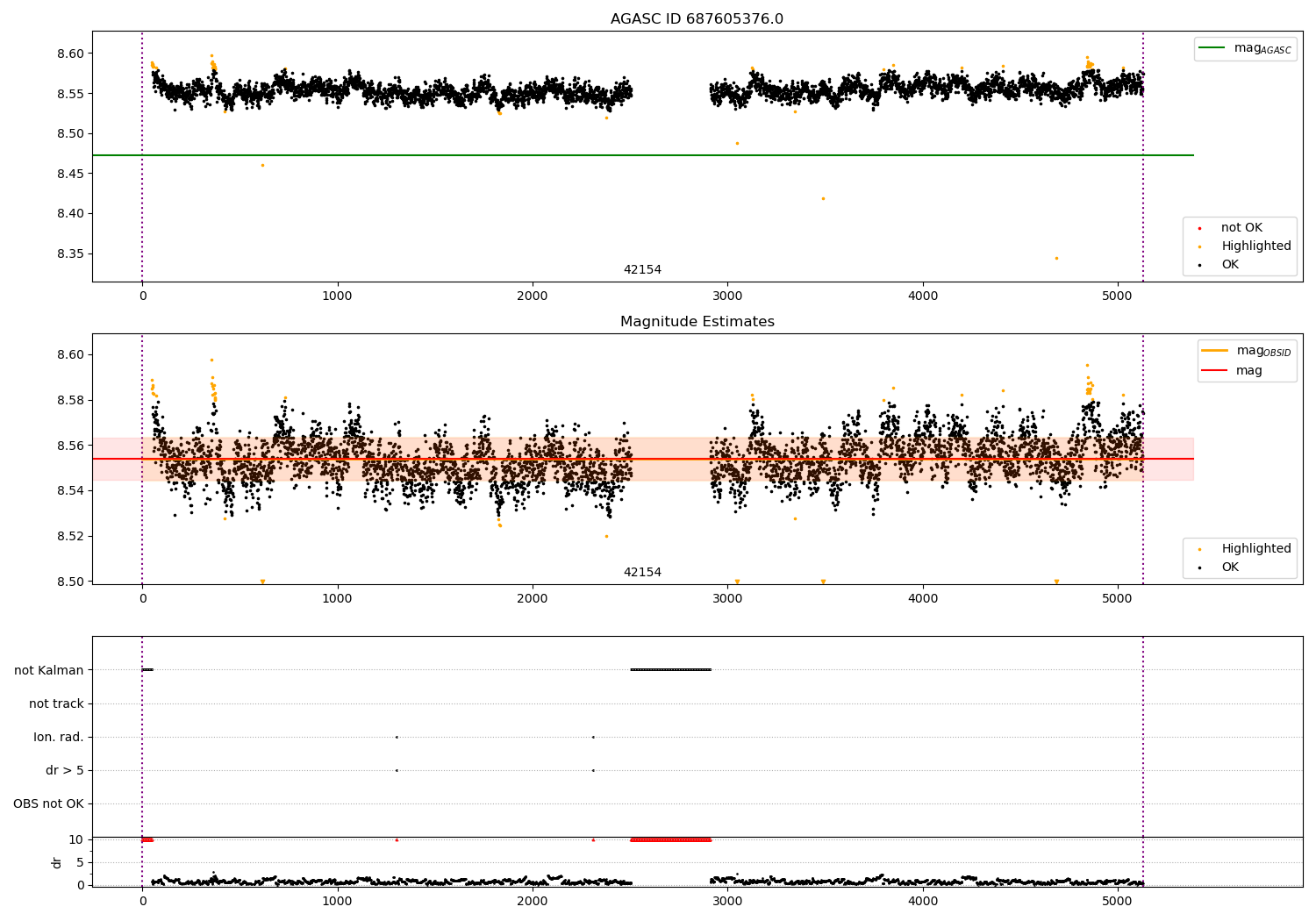Click the red 'not OK' legend marker
Image resolution: width=1316 pixels, height=921 pixels.
click(1199, 229)
